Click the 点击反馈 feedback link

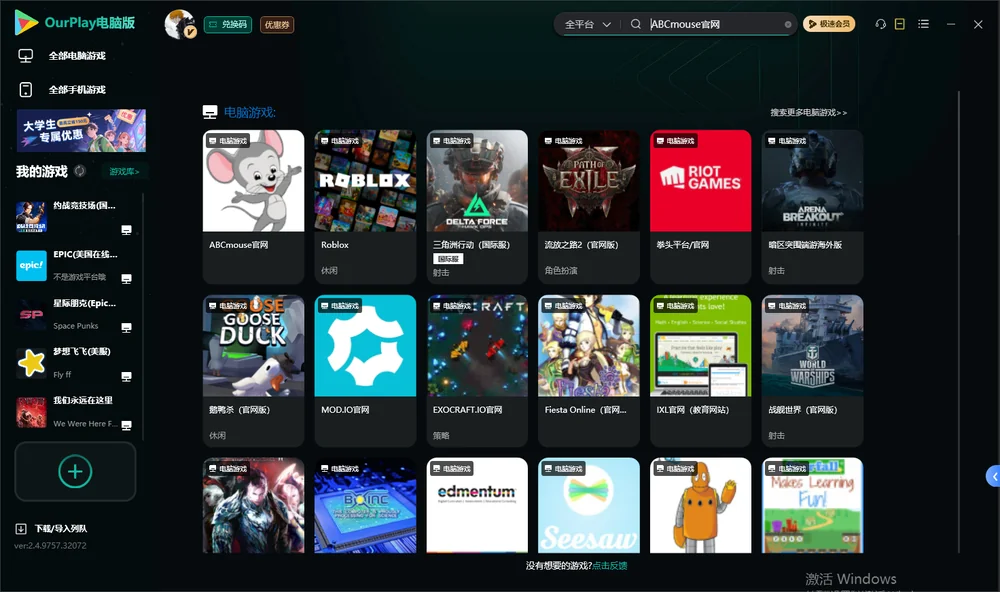pyautogui.click(x=610, y=566)
